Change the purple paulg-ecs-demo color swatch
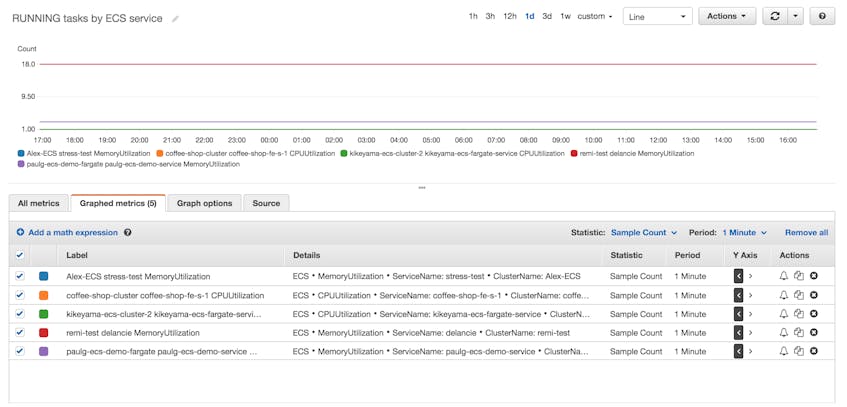Viewport: 847px width, 407px height. click(44, 351)
